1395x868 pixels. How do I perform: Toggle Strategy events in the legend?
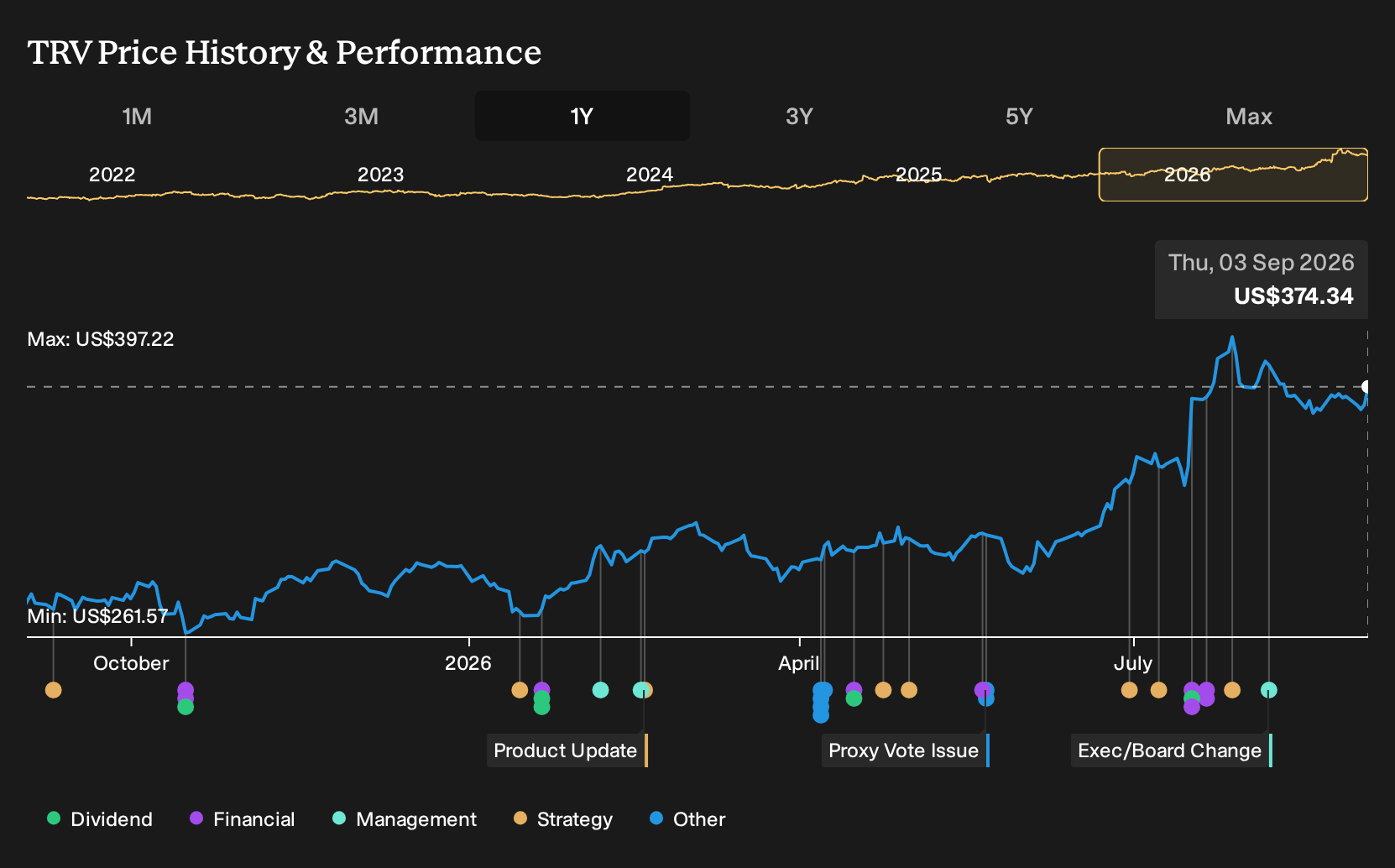tap(563, 819)
